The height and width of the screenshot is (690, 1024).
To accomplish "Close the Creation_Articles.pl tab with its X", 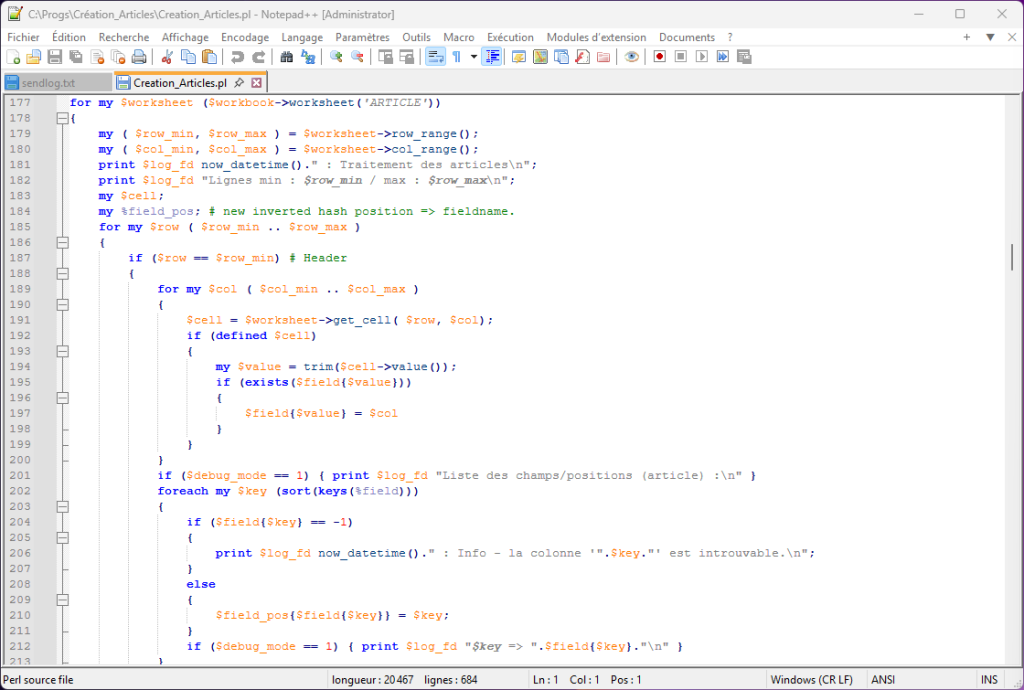I will 257,83.
